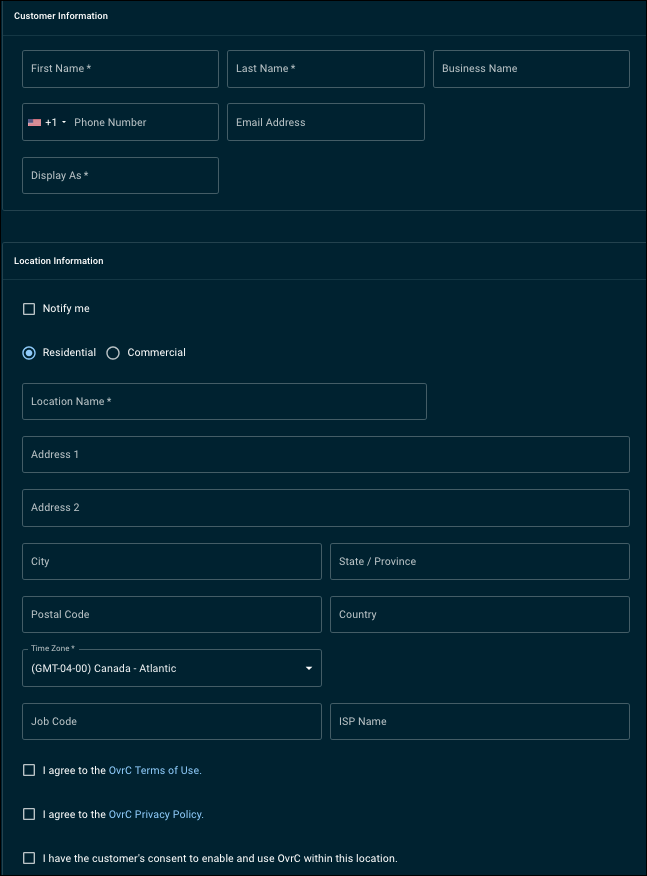This screenshot has height=876, width=647.
Task: Open the US flag country code selector
Action: pos(46,122)
